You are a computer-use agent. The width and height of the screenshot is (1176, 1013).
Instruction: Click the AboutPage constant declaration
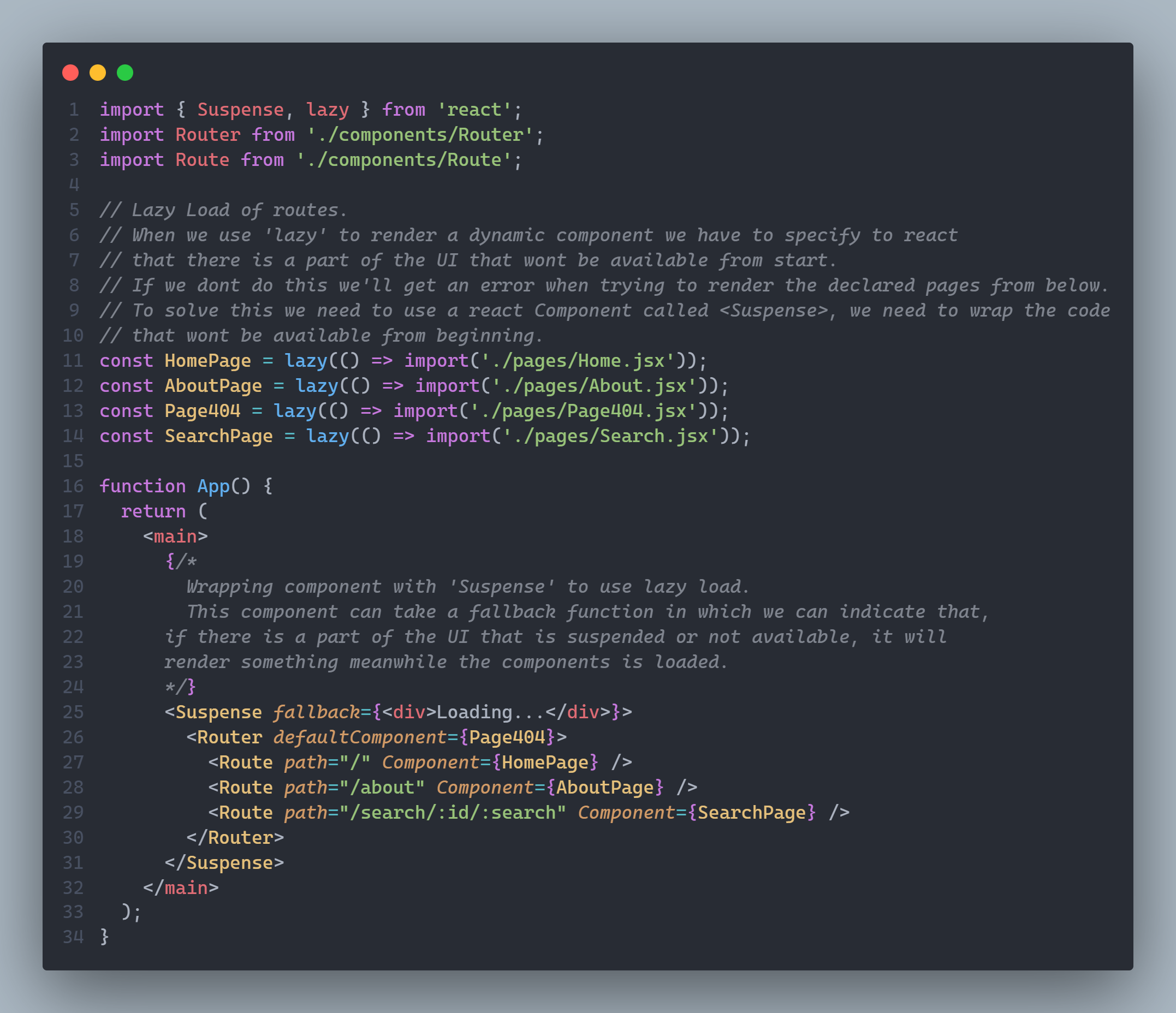[213, 386]
